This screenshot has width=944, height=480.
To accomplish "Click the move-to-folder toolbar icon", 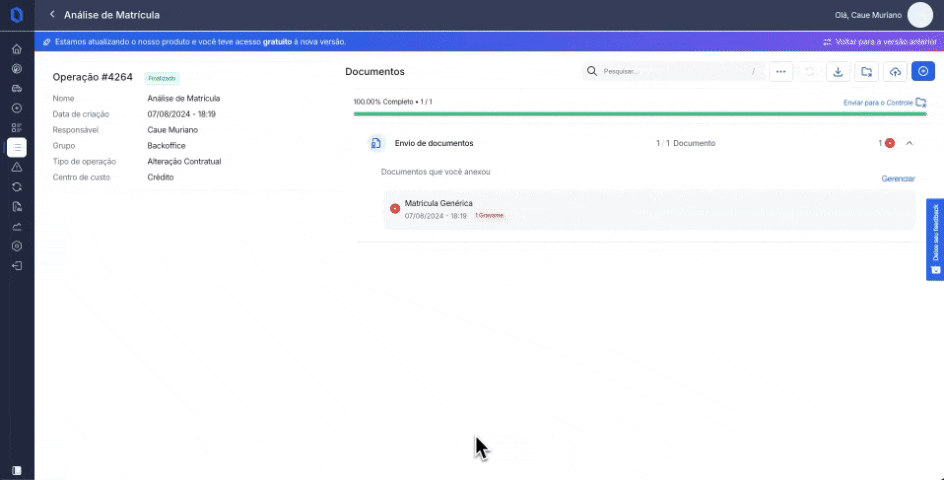I will [x=866, y=72].
